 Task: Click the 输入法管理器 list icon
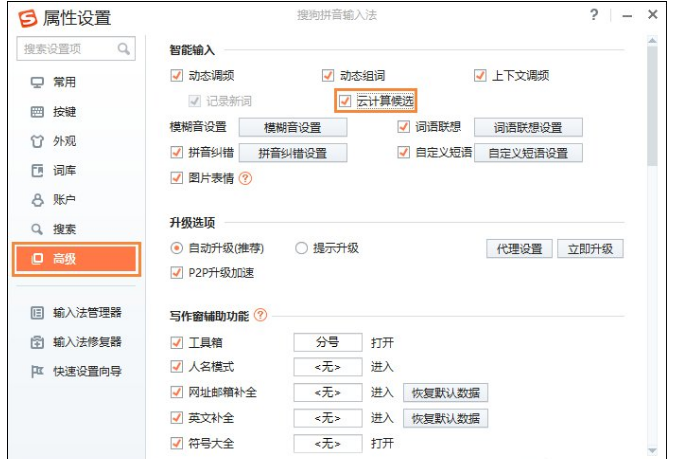[x=37, y=313]
